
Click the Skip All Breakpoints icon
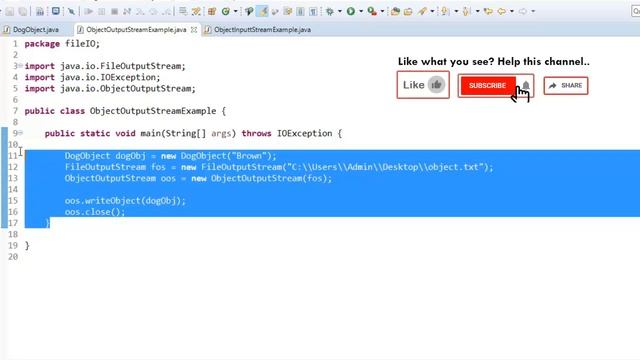coord(71,11)
